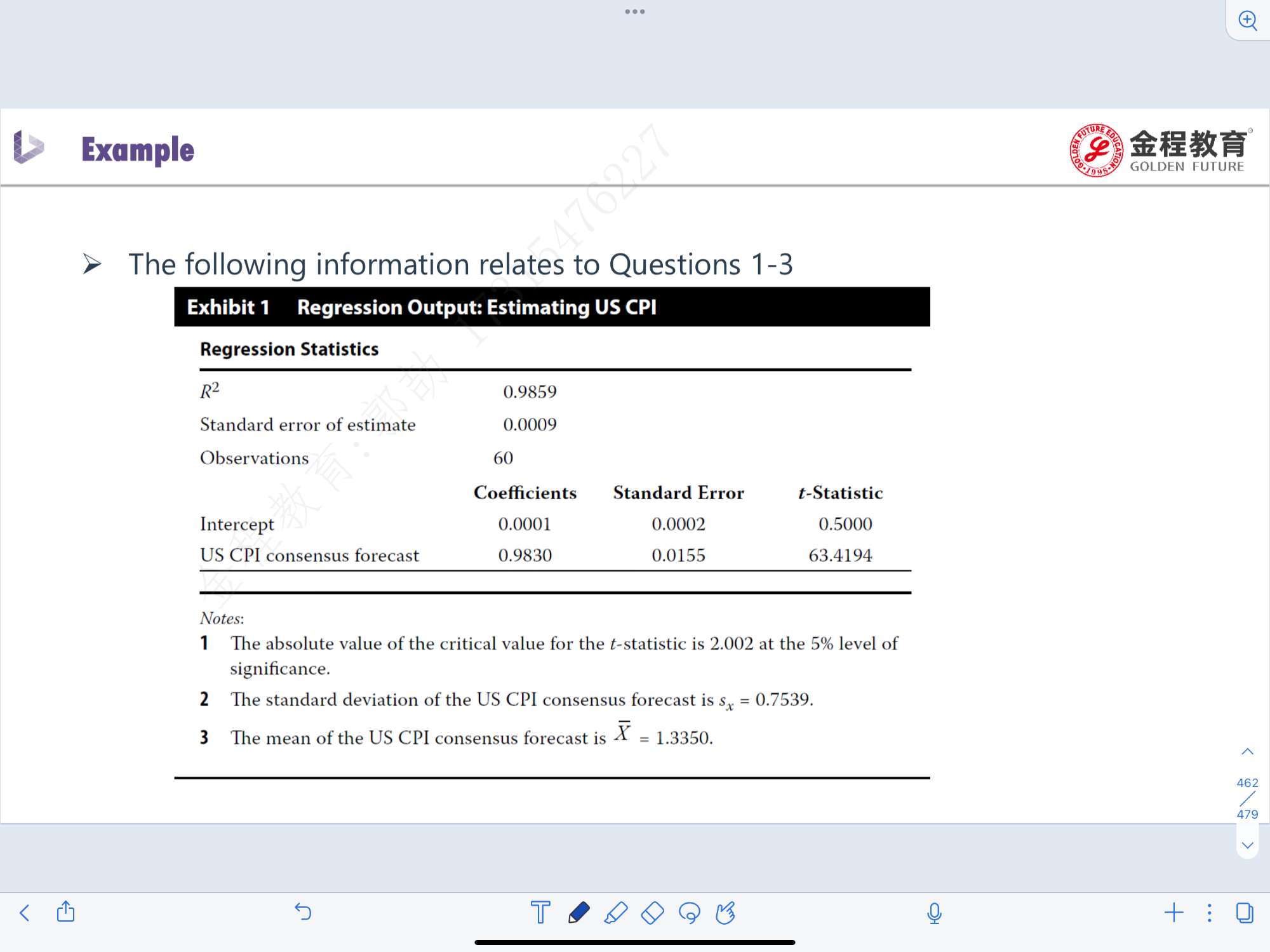Undo the last annotation

(303, 912)
